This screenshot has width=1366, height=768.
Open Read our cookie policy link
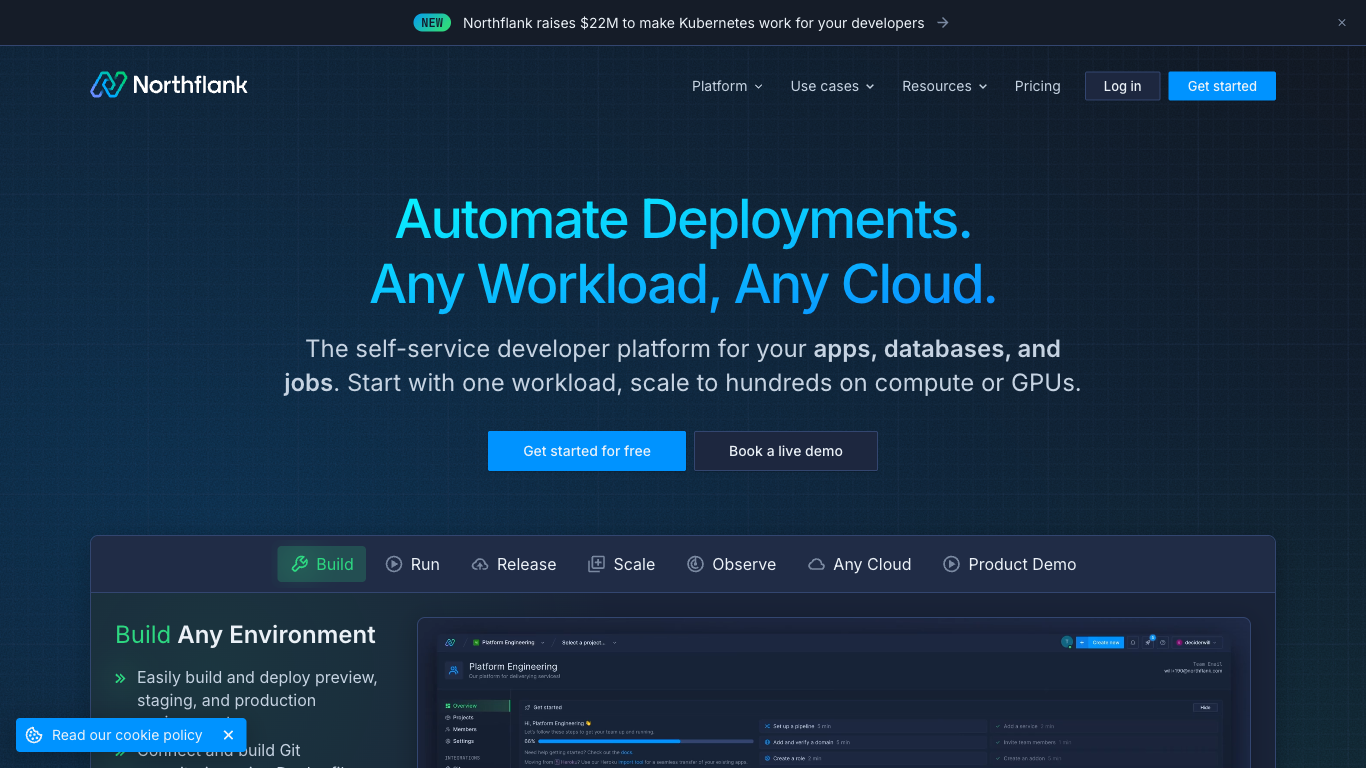click(127, 735)
